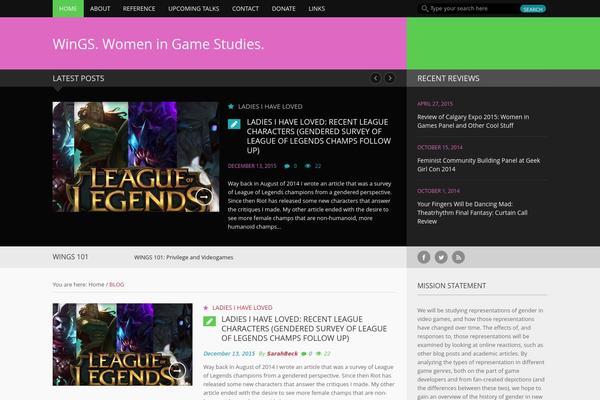Screen dimensions: 600x400
Task: Open Feminist Community Building Panel review
Action: pyautogui.click(x=479, y=165)
